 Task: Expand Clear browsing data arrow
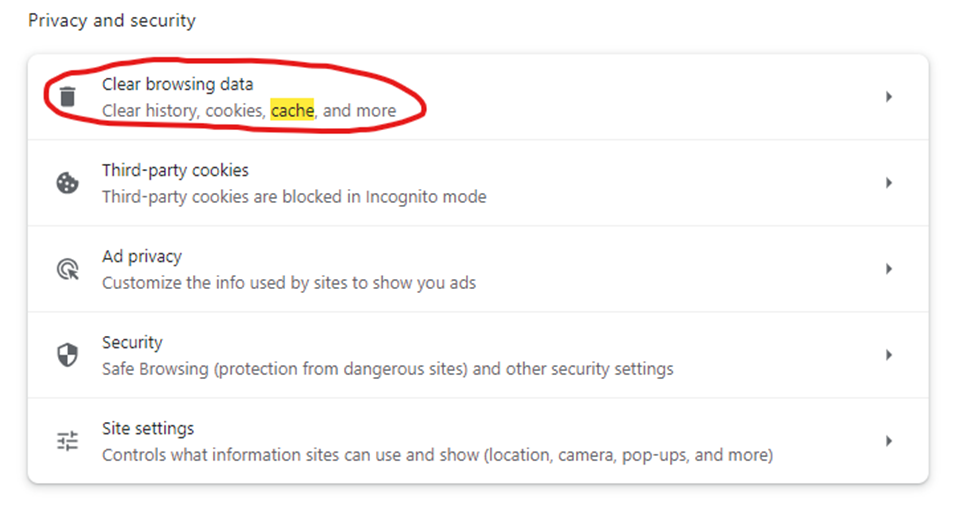click(x=889, y=97)
